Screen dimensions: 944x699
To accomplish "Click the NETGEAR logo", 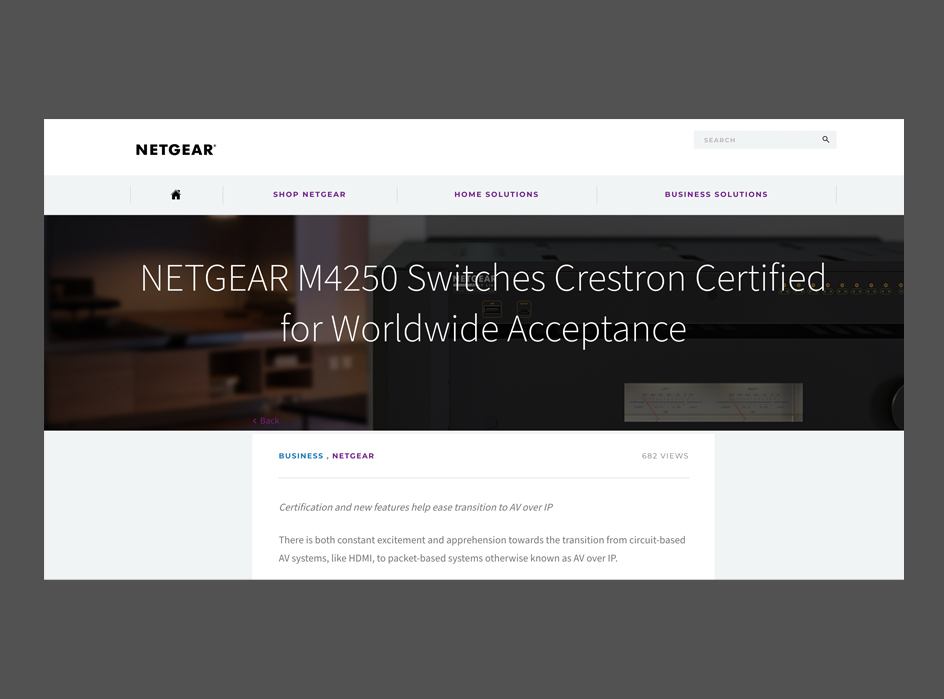I will pyautogui.click(x=176, y=150).
